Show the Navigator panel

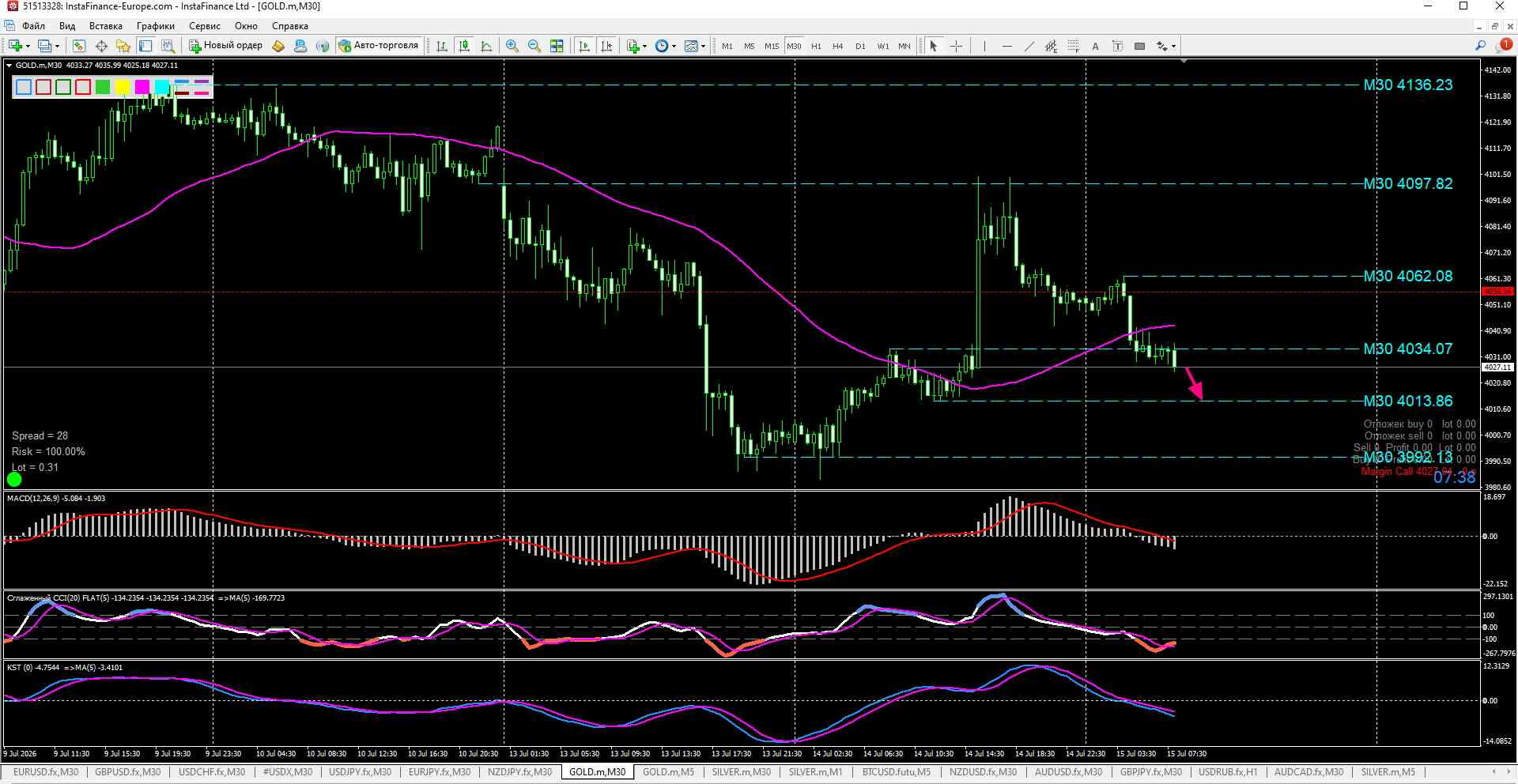(123, 46)
